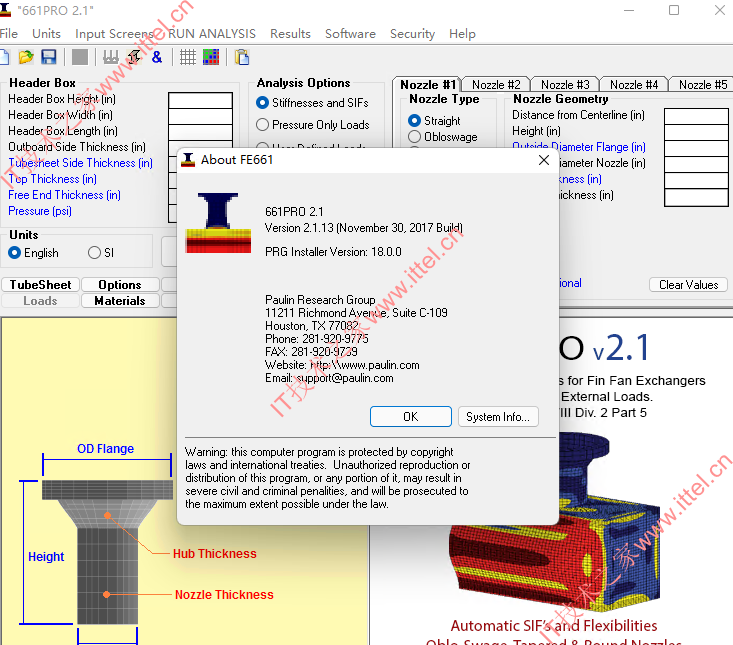Click the gray mesh grid icon
This screenshot has width=733, height=645.
coord(188,57)
